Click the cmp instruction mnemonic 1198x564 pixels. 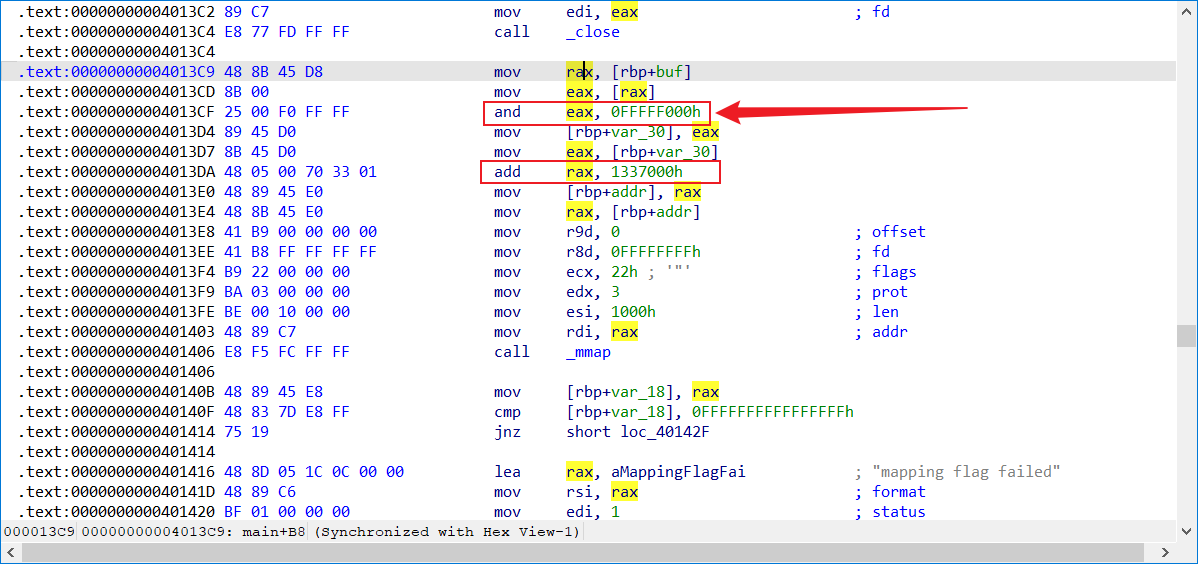[x=507, y=412]
